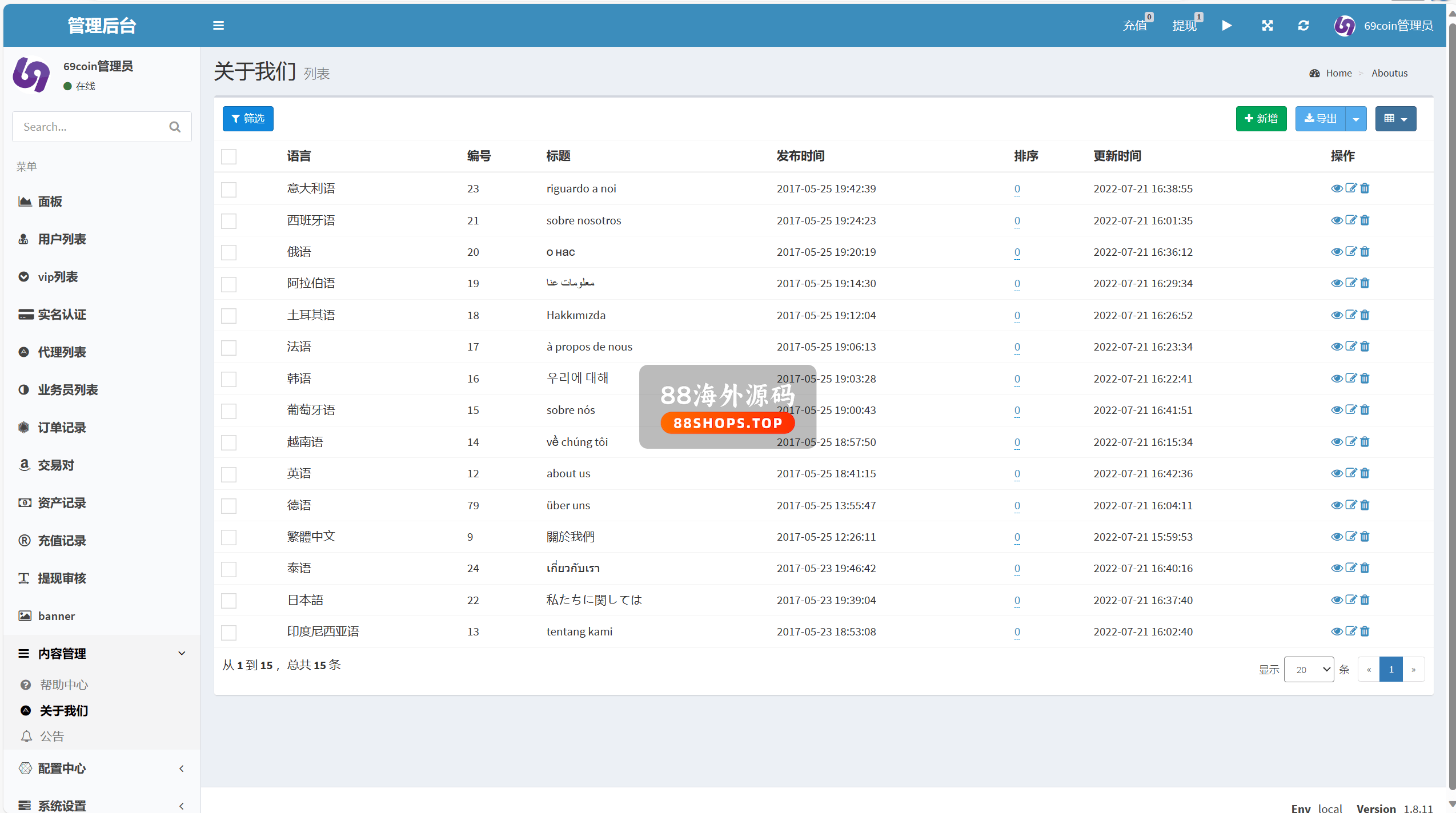The image size is (1456, 813).
Task: Open the 导出 dropdown arrow
Action: click(1356, 119)
